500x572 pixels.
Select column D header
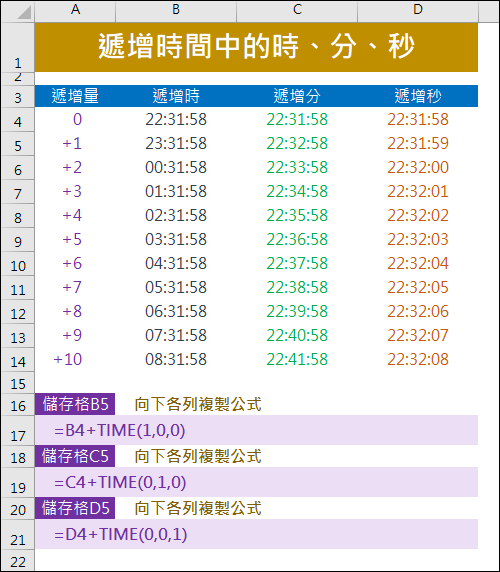pyautogui.click(x=418, y=11)
